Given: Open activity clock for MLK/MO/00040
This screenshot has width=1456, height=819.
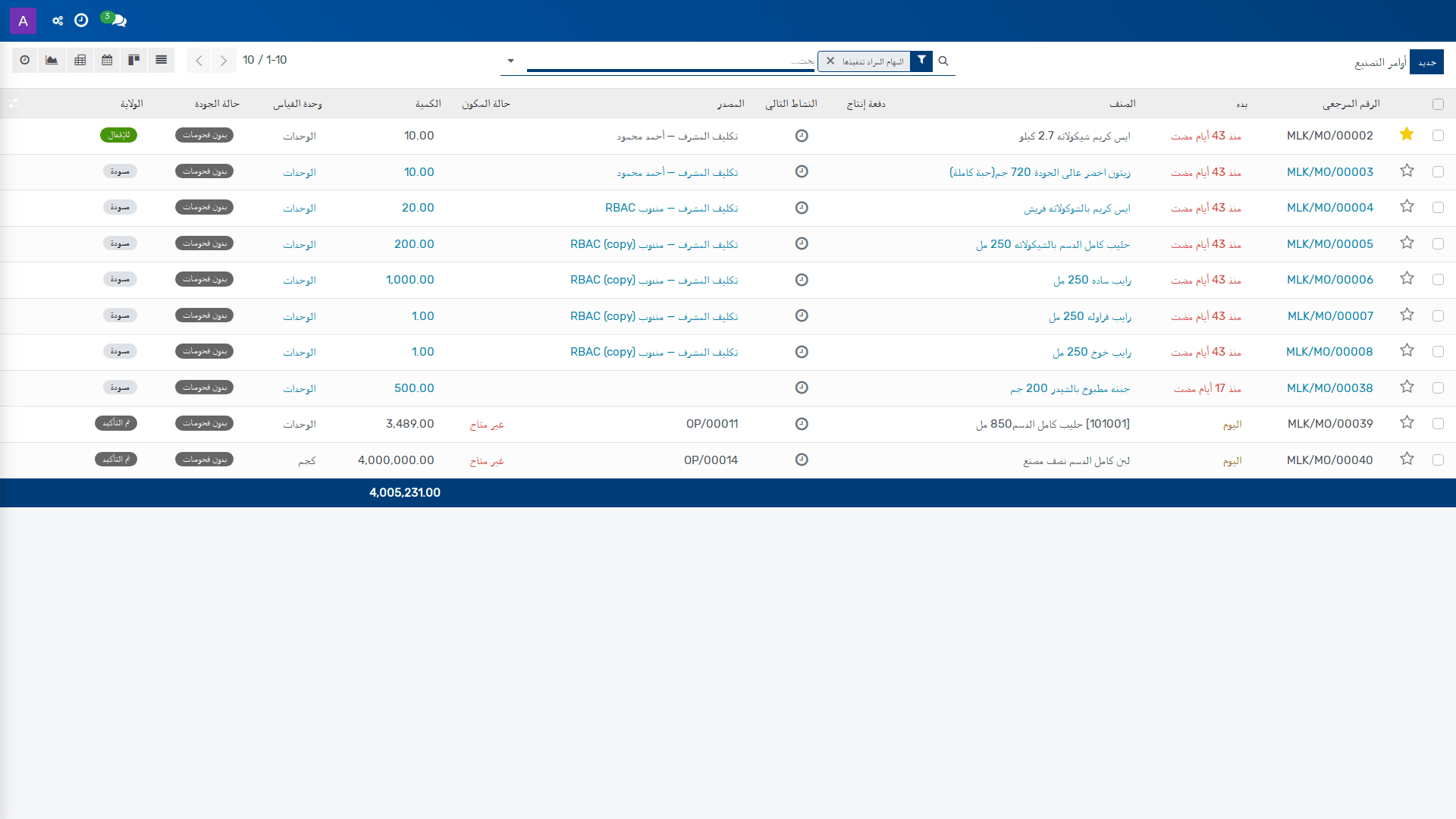Looking at the screenshot, I should point(802,460).
